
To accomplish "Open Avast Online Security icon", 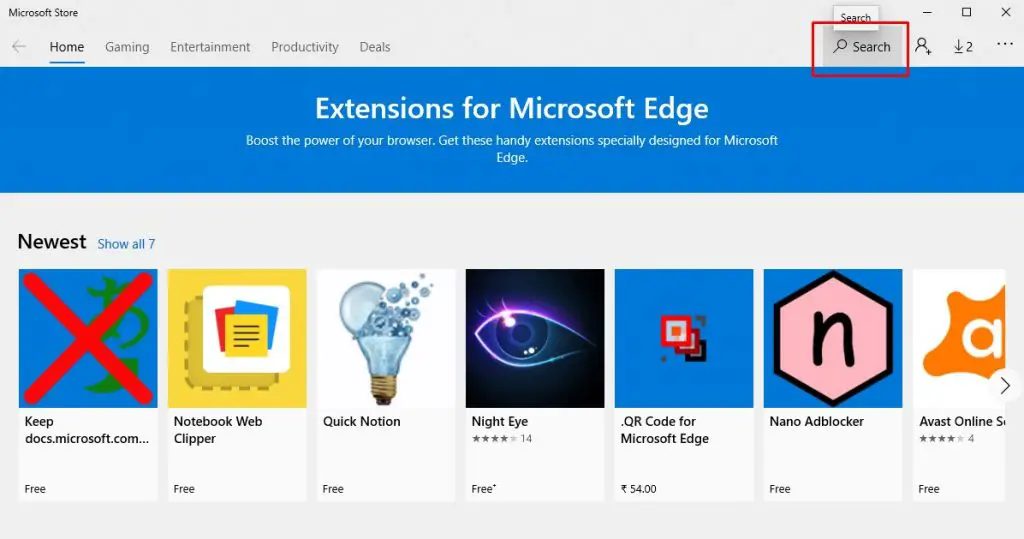I will tap(959, 338).
